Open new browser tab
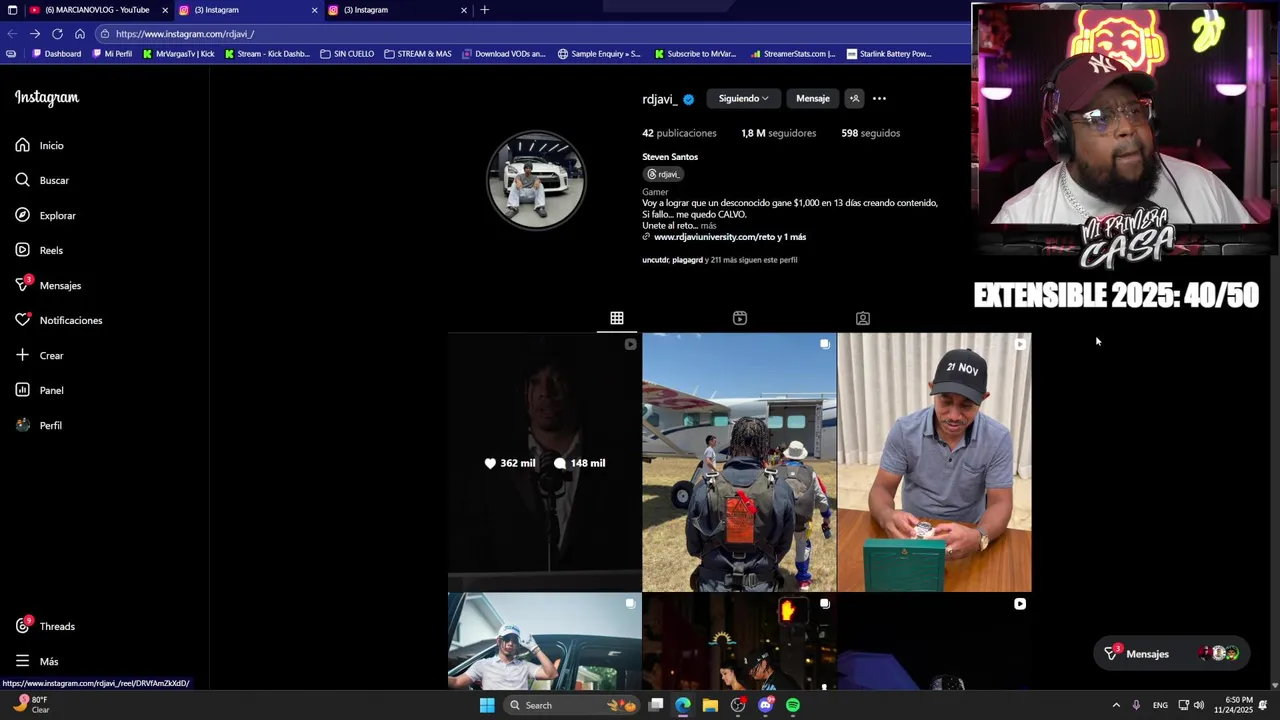 pos(484,10)
